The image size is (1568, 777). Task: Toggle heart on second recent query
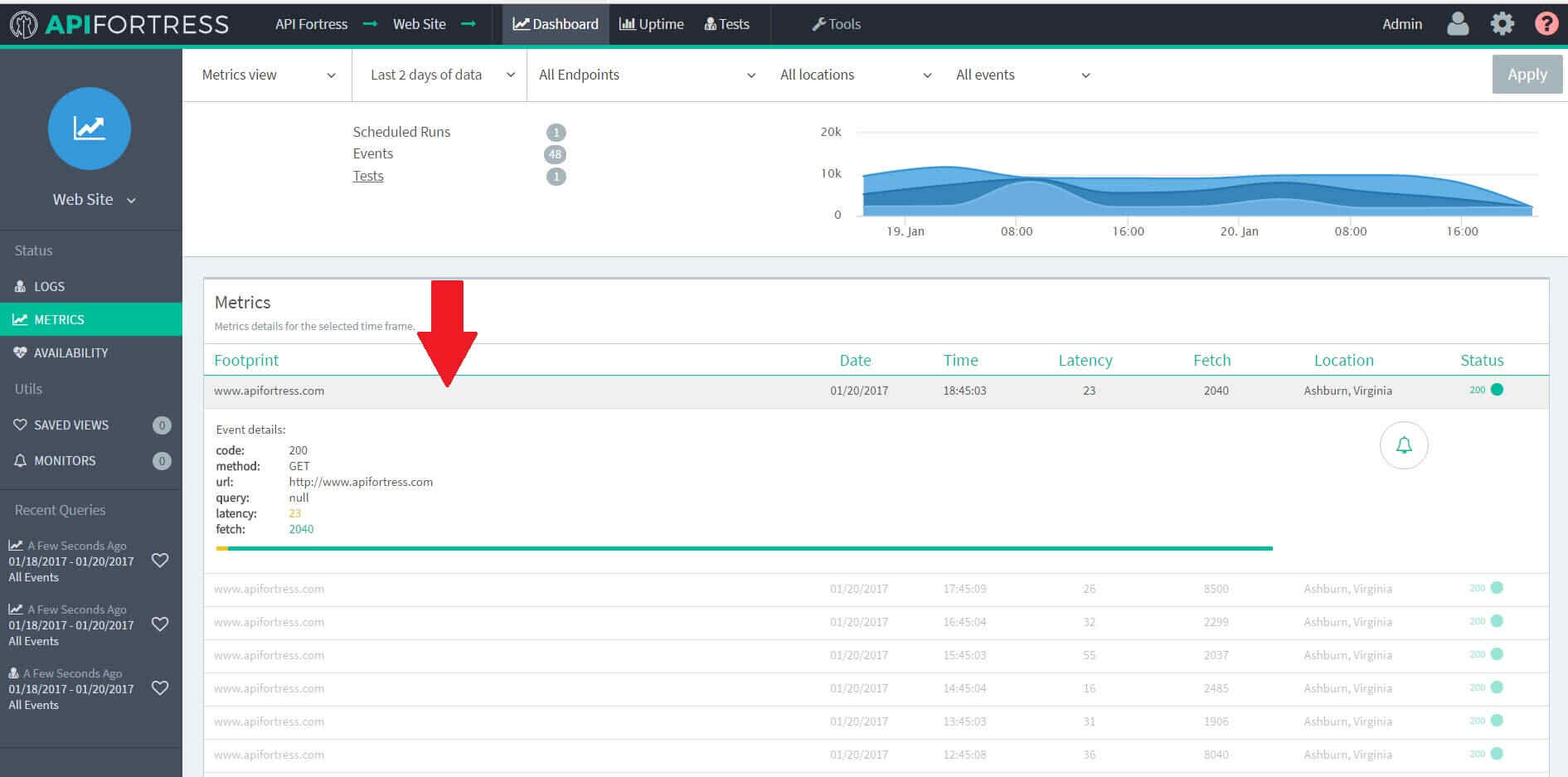tap(160, 624)
